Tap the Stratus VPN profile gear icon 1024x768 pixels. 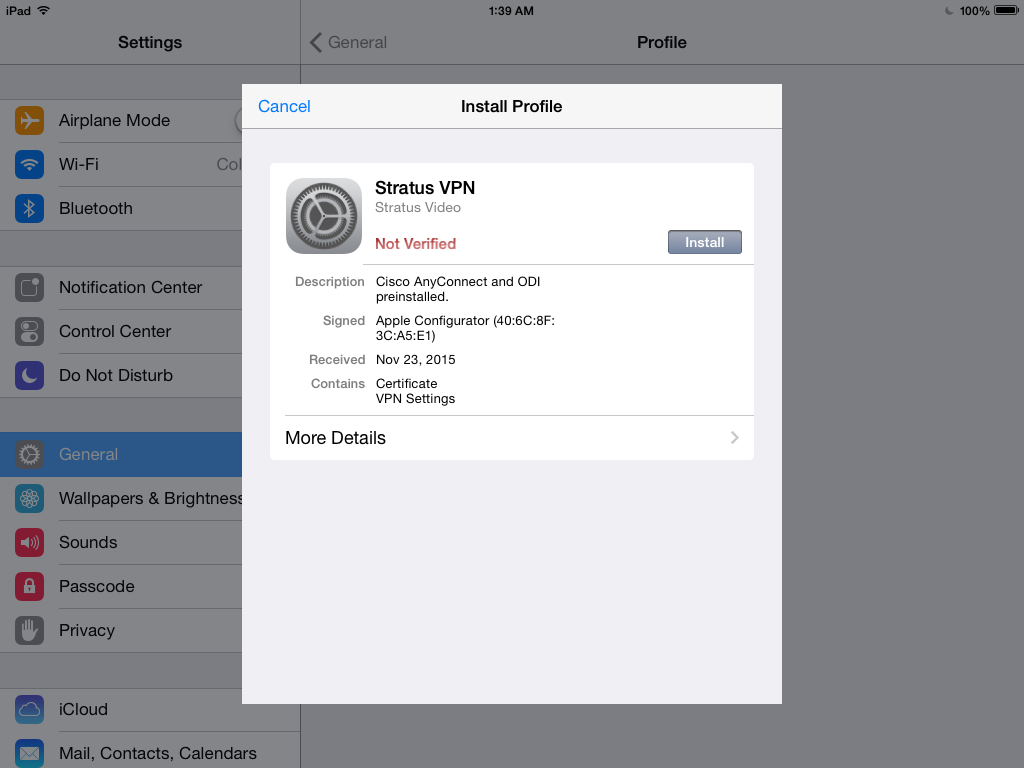(x=324, y=216)
